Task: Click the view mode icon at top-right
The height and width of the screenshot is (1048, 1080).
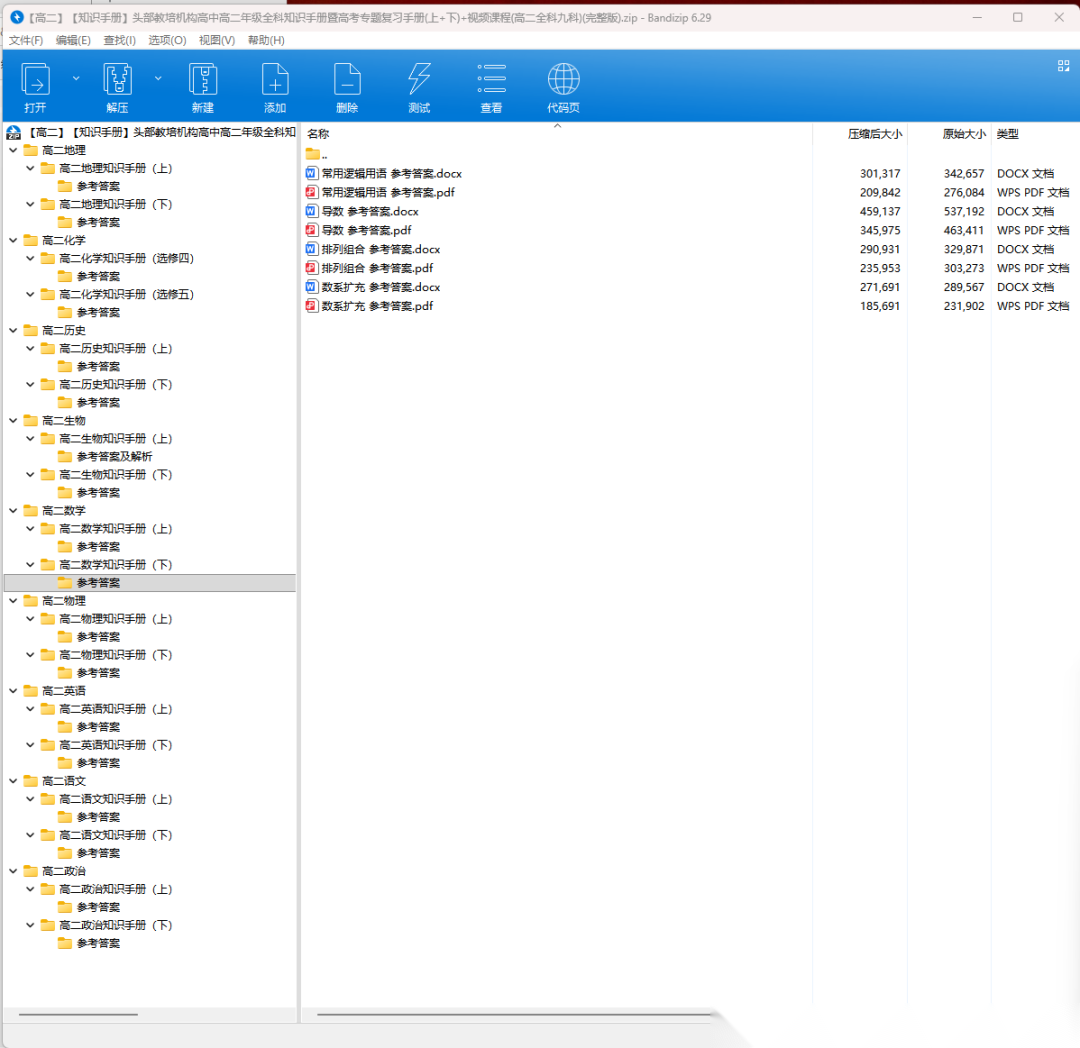Action: [1063, 66]
